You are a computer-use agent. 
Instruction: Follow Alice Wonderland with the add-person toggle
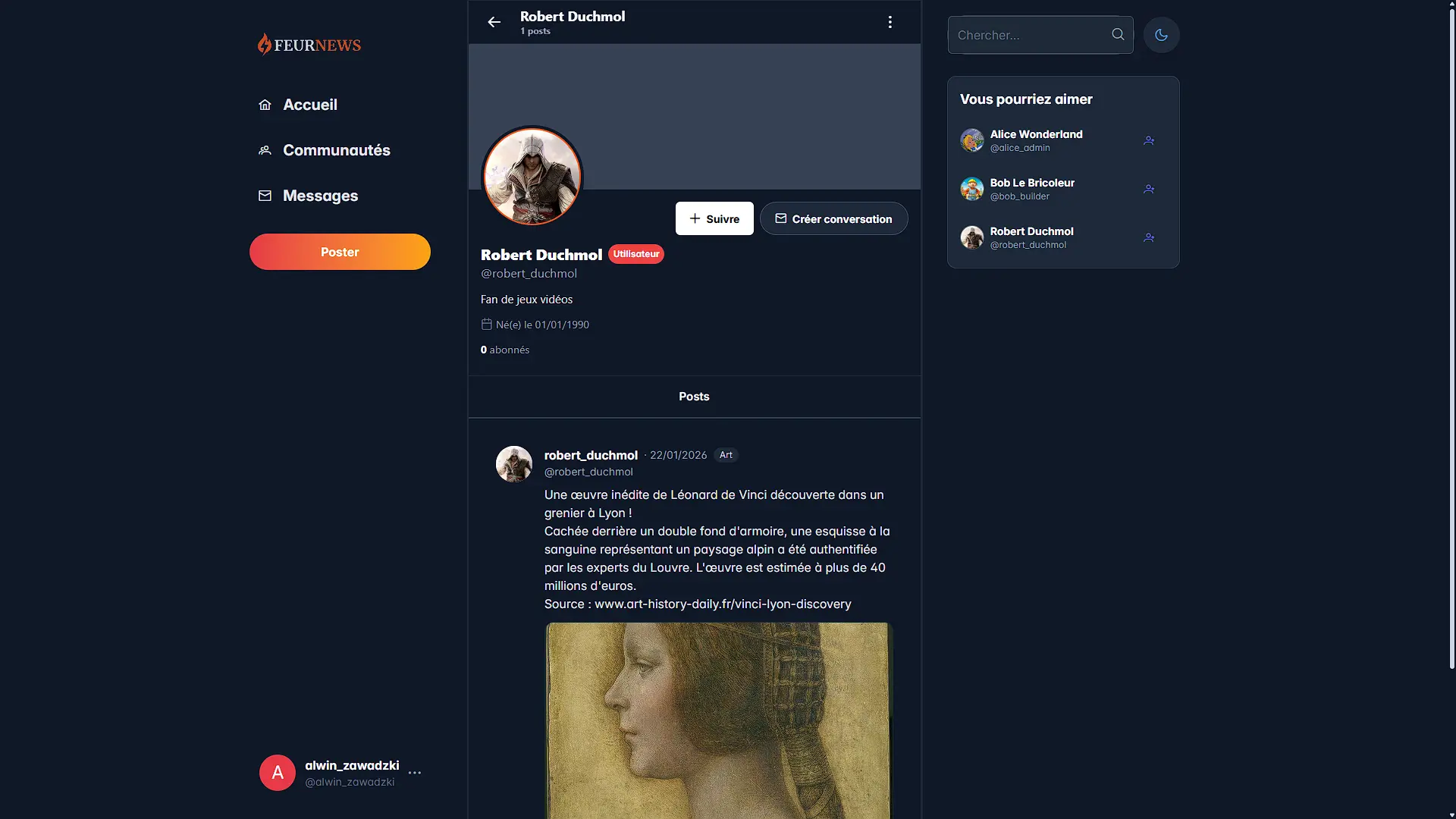click(x=1148, y=140)
